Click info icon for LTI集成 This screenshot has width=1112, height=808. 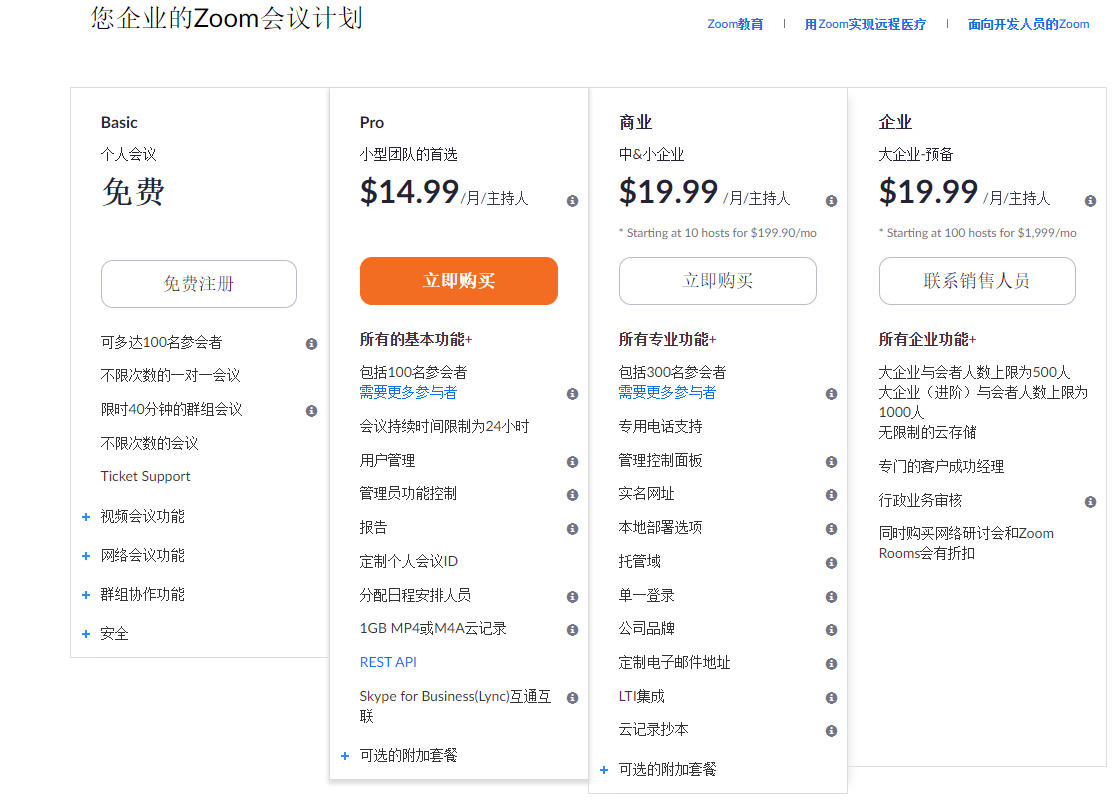pos(831,697)
